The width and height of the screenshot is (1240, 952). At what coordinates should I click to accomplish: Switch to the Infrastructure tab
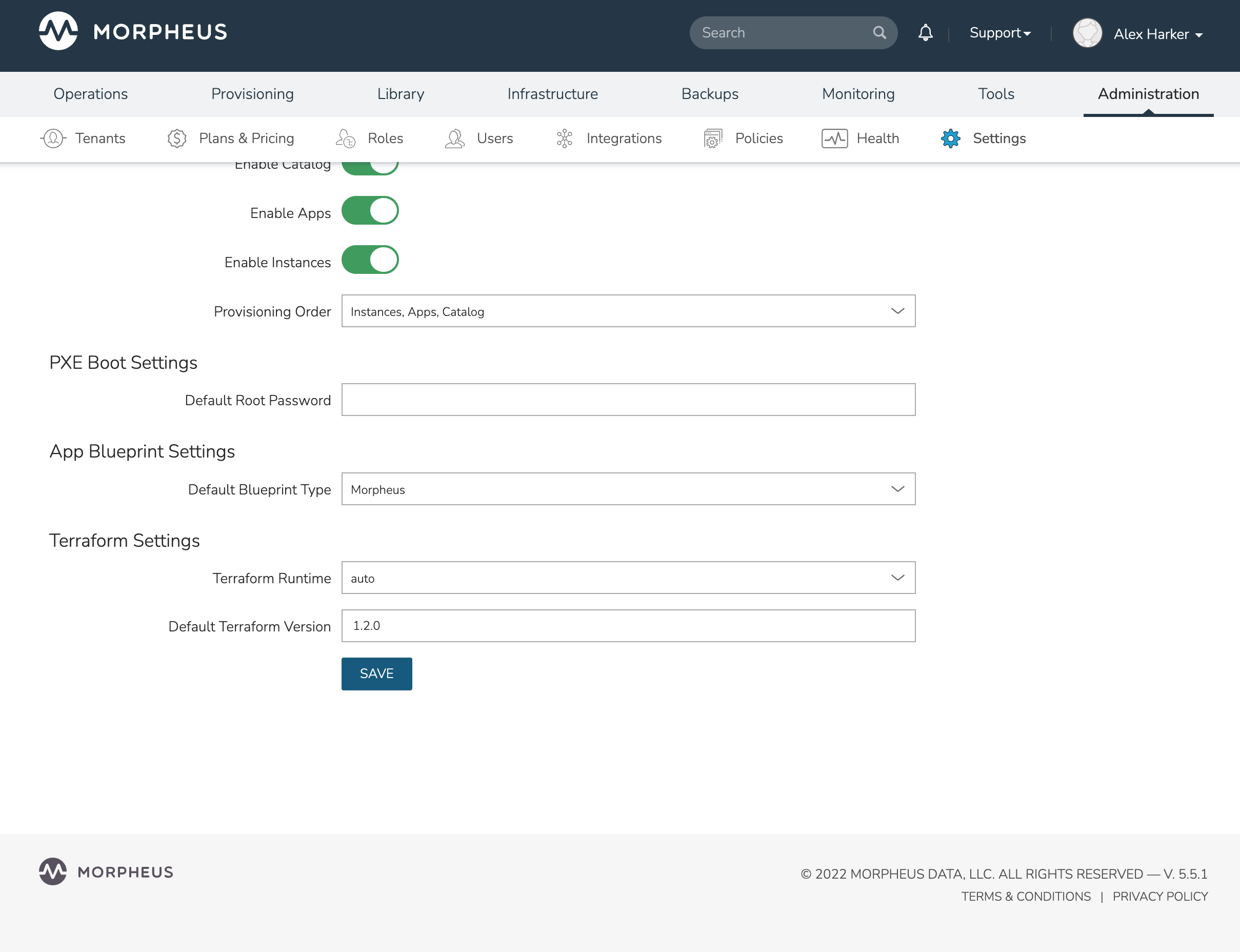pos(552,94)
